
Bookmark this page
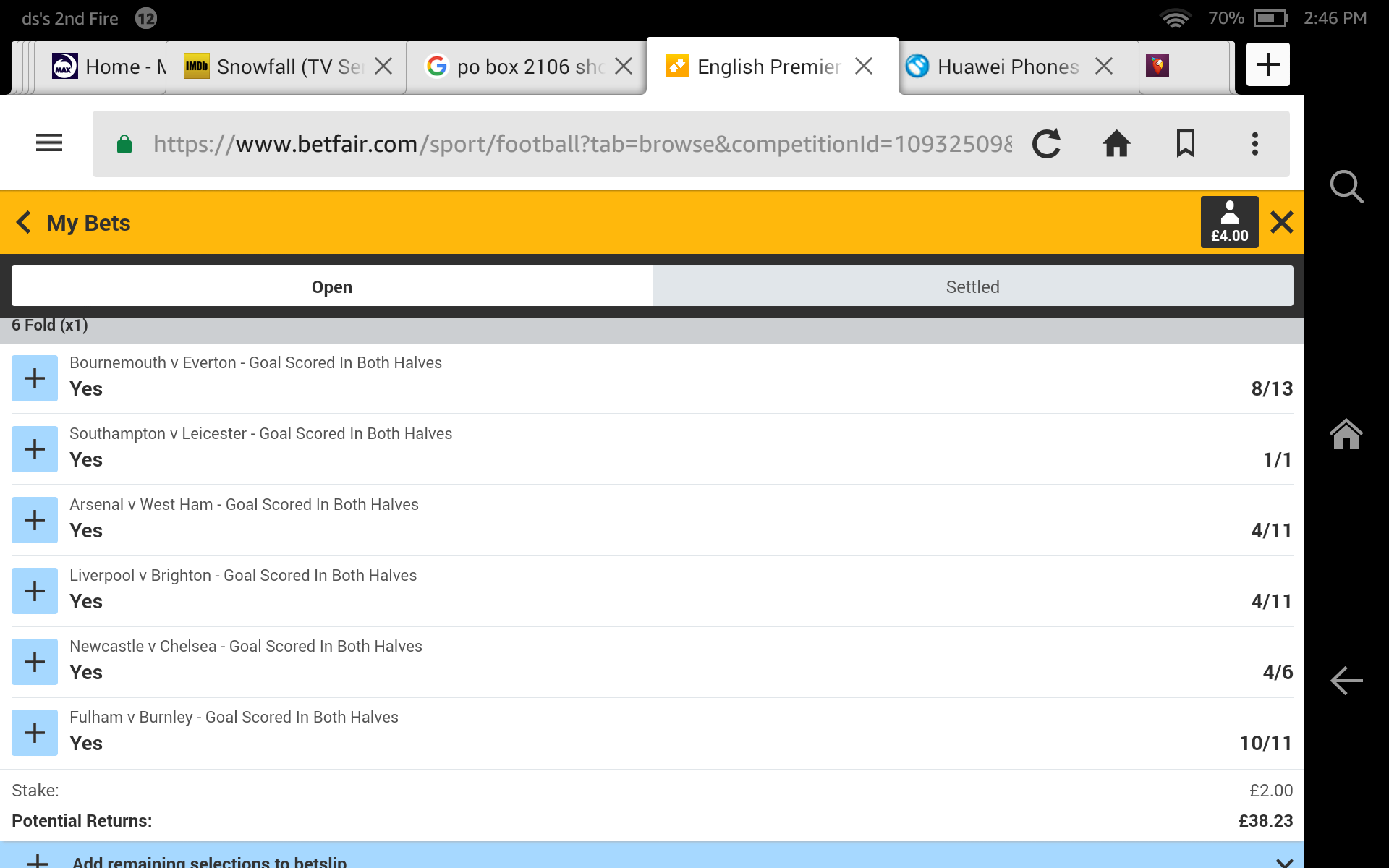pyautogui.click(x=1185, y=143)
